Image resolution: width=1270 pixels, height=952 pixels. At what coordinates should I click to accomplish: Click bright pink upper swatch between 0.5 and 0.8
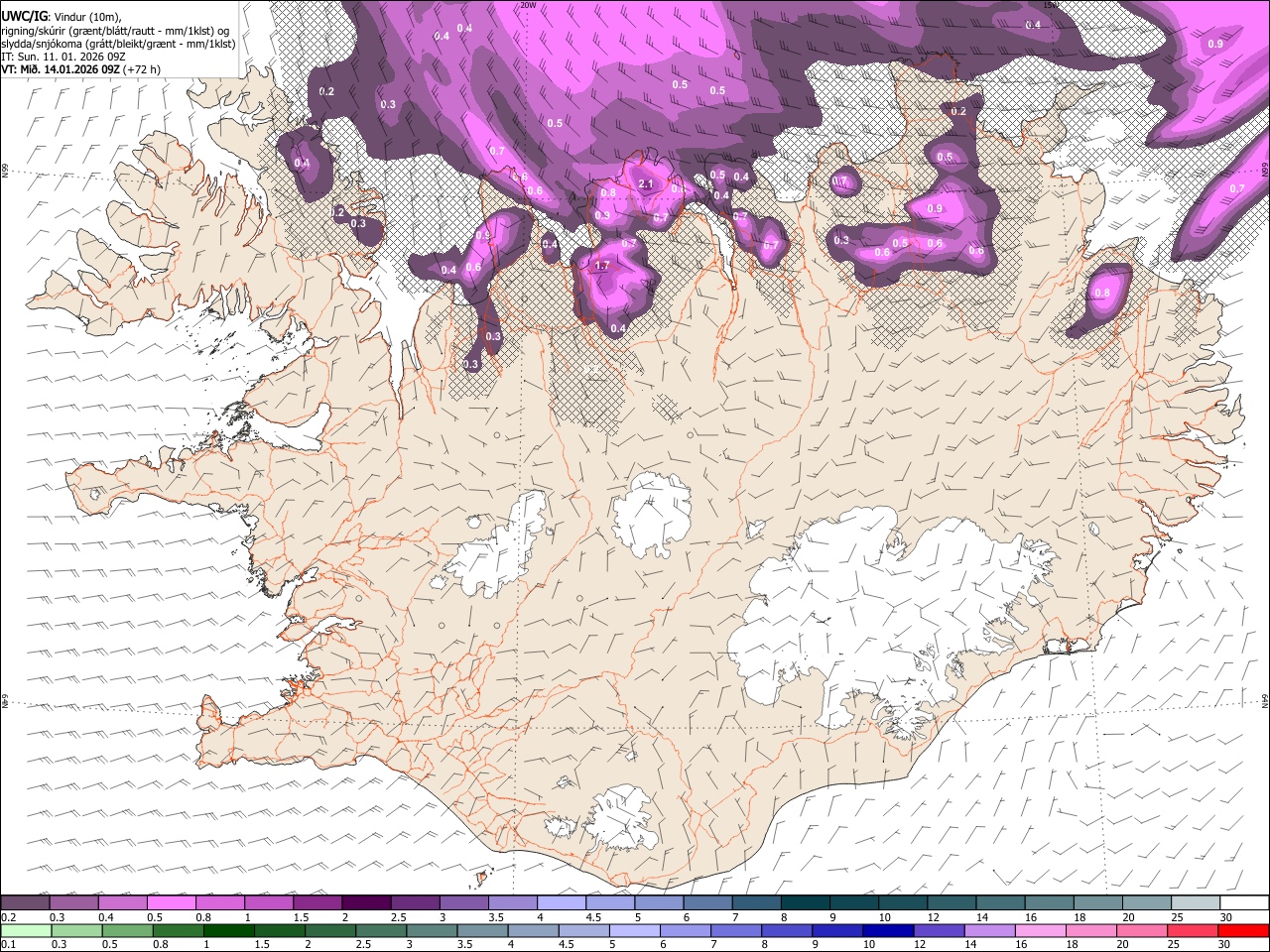pyautogui.click(x=171, y=903)
